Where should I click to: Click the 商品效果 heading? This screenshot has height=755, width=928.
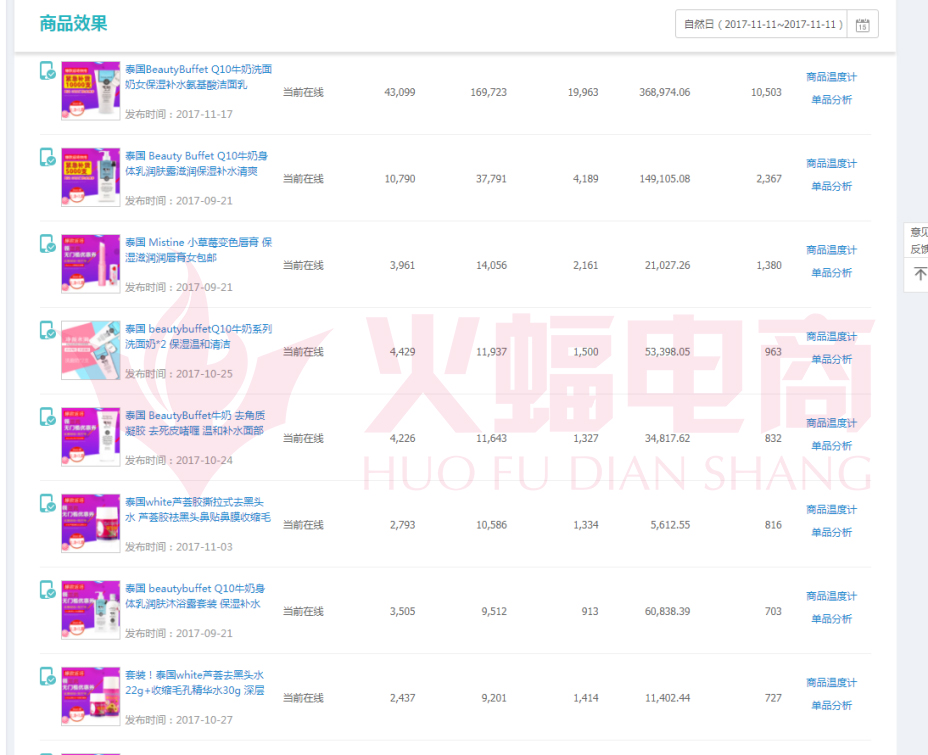pos(73,24)
